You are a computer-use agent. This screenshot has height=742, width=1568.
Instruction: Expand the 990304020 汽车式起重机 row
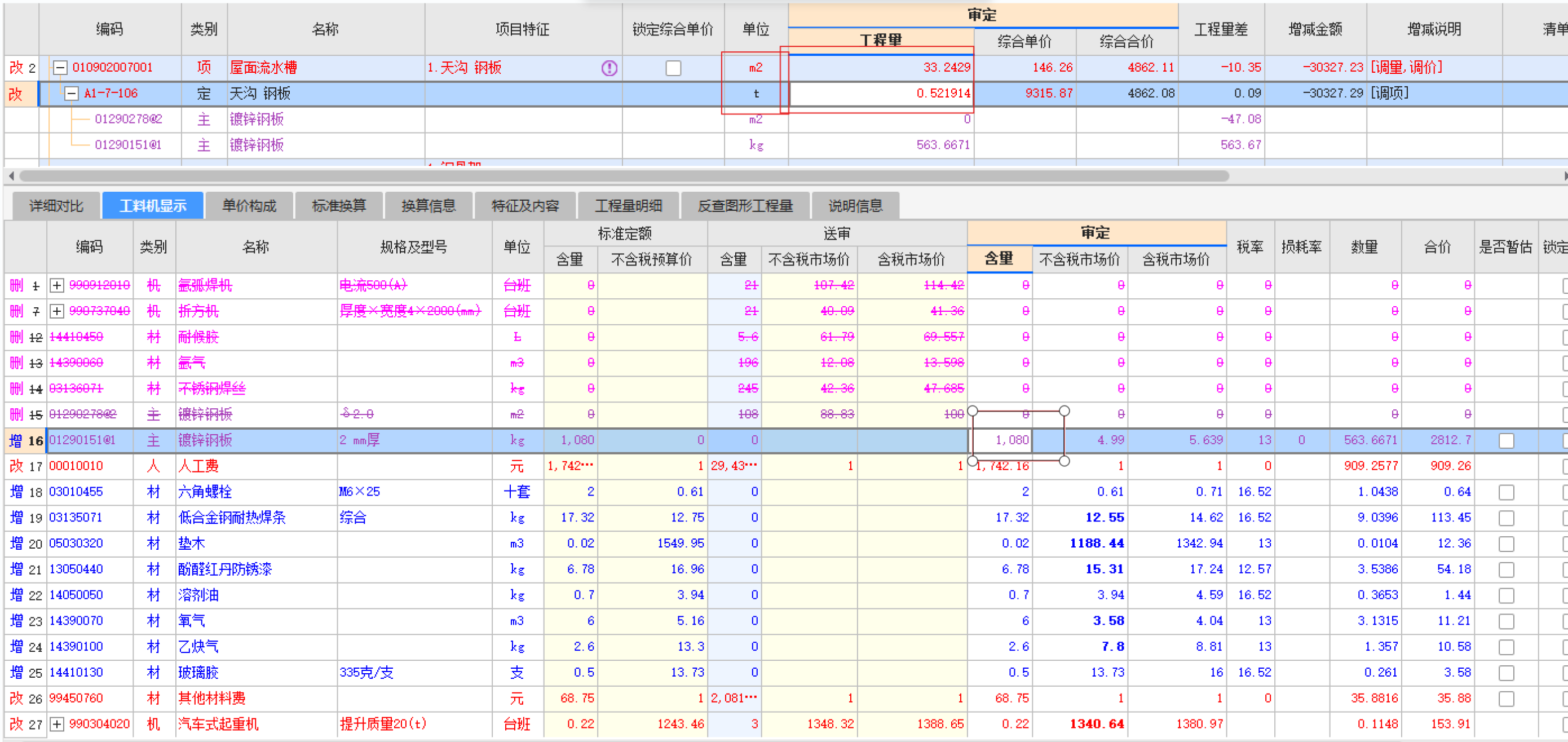(56, 724)
